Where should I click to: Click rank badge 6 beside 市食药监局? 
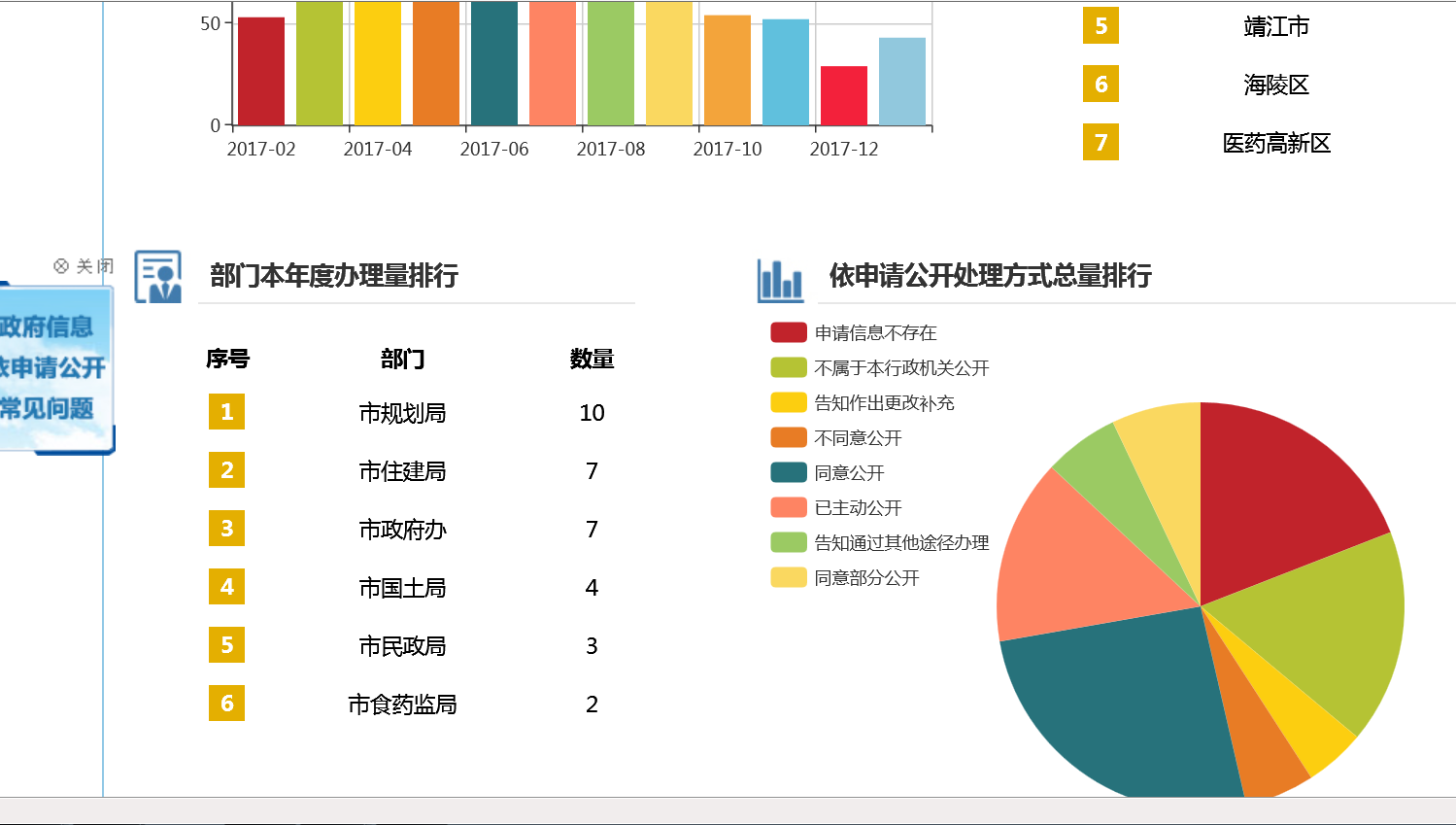[x=226, y=704]
